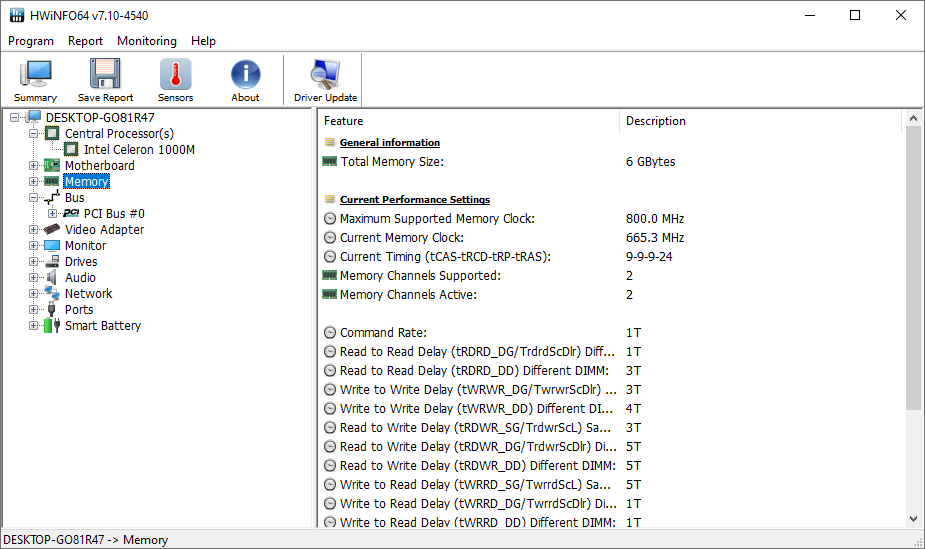Click the PCI Bus #0 icon
This screenshot has height=549, width=925.
click(71, 213)
